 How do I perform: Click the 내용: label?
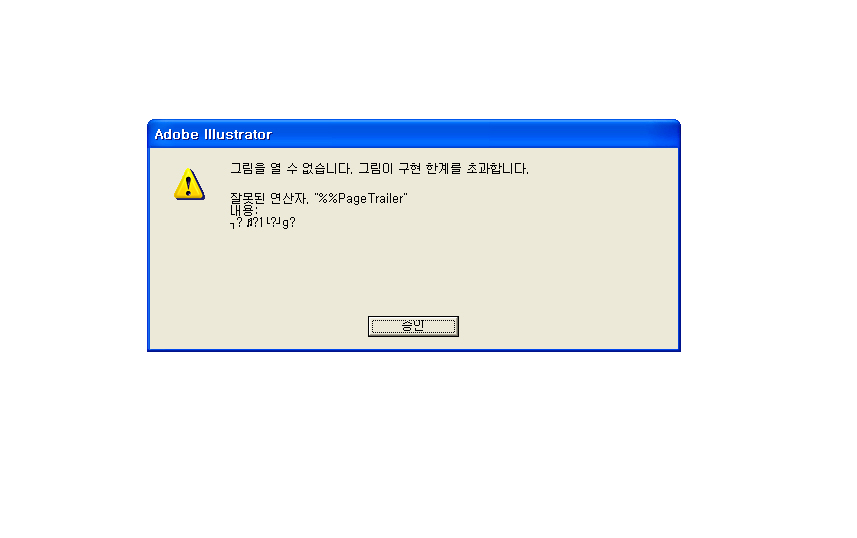point(244,210)
